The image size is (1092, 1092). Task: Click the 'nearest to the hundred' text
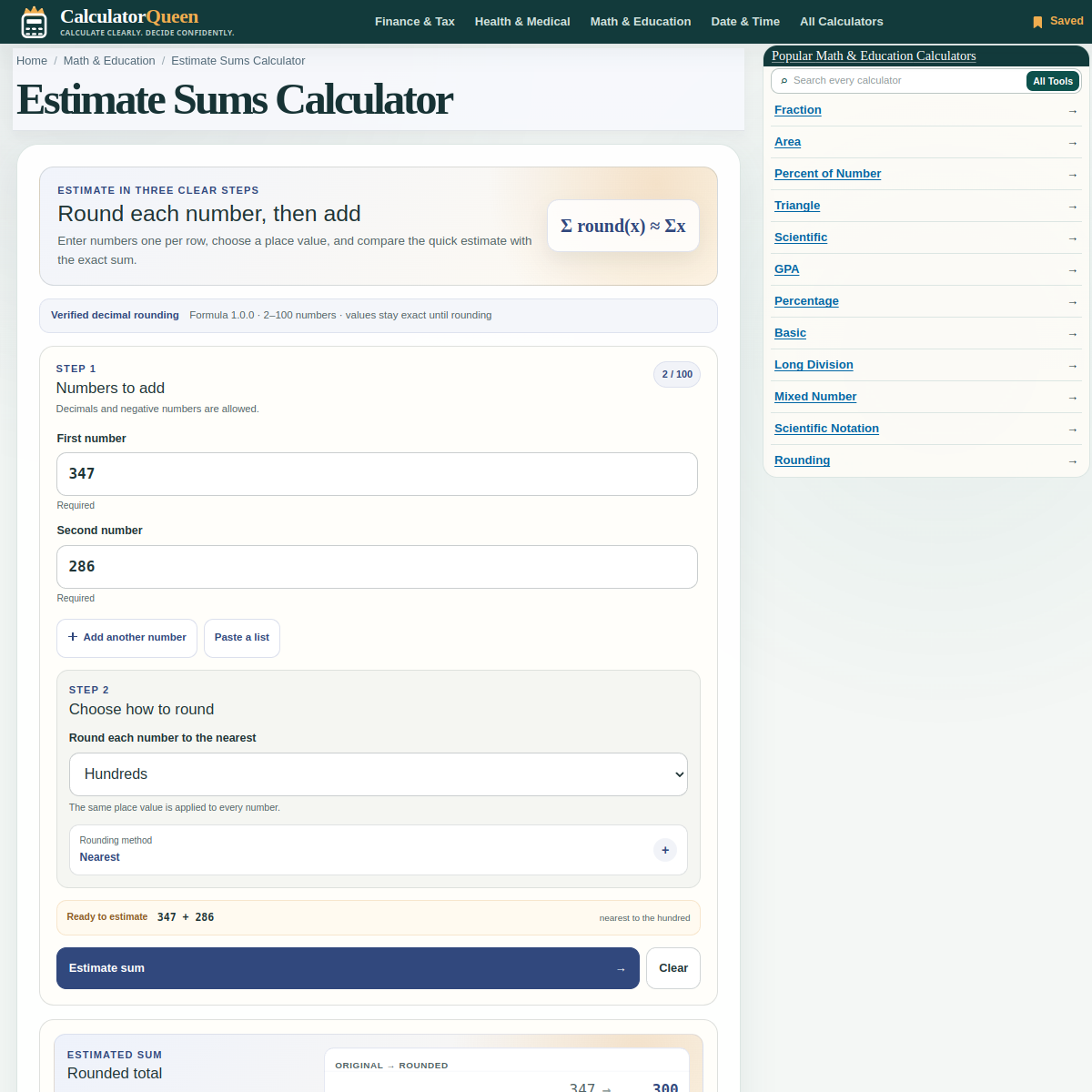[x=644, y=918]
